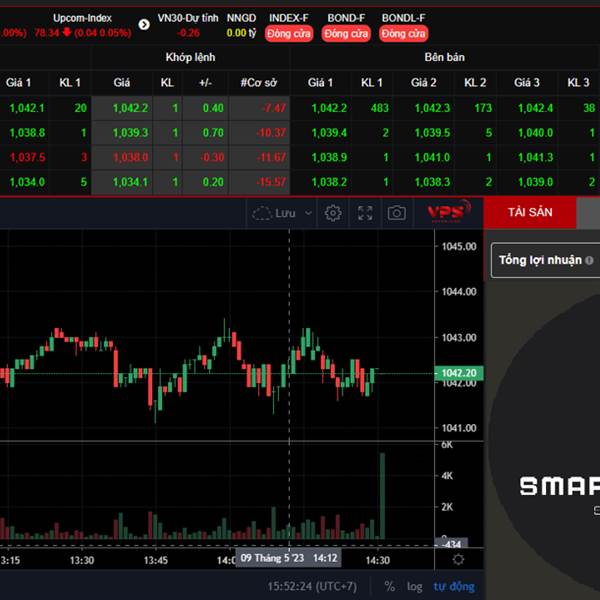Toggle tự động auto scale
This screenshot has width=600, height=600.
tap(454, 586)
